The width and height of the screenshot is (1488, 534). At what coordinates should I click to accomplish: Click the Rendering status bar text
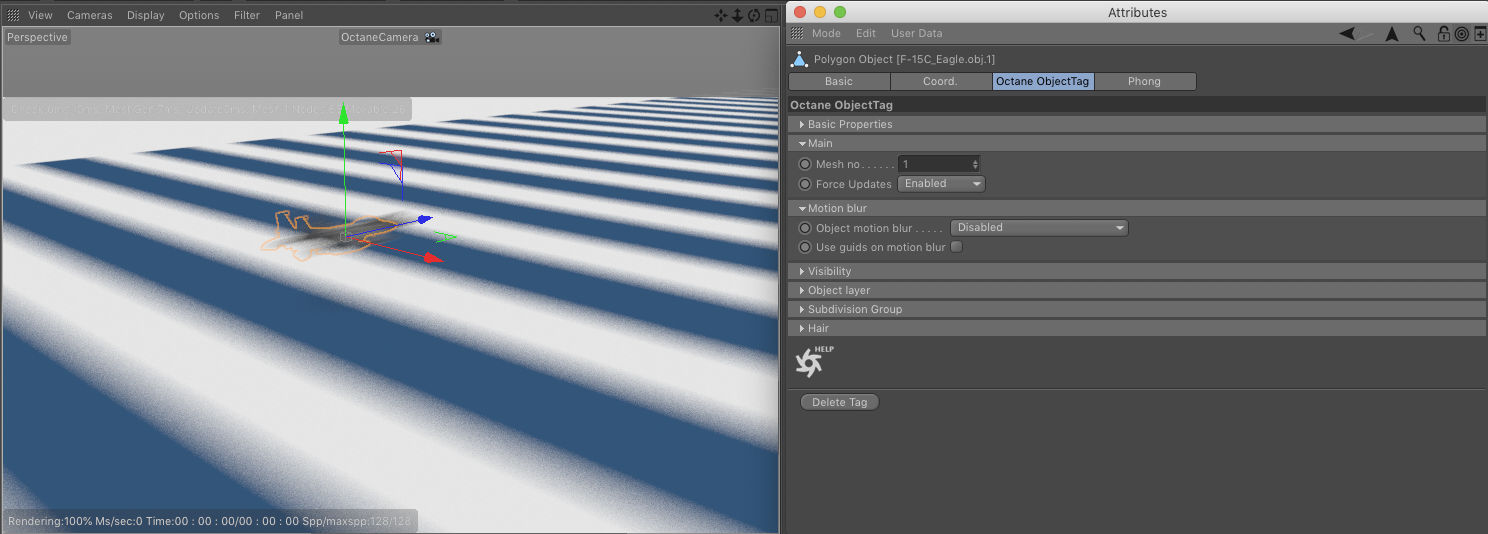(210, 521)
